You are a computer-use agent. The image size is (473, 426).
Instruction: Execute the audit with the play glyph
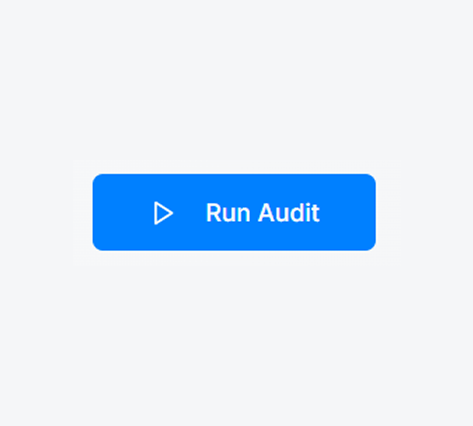[x=163, y=213]
